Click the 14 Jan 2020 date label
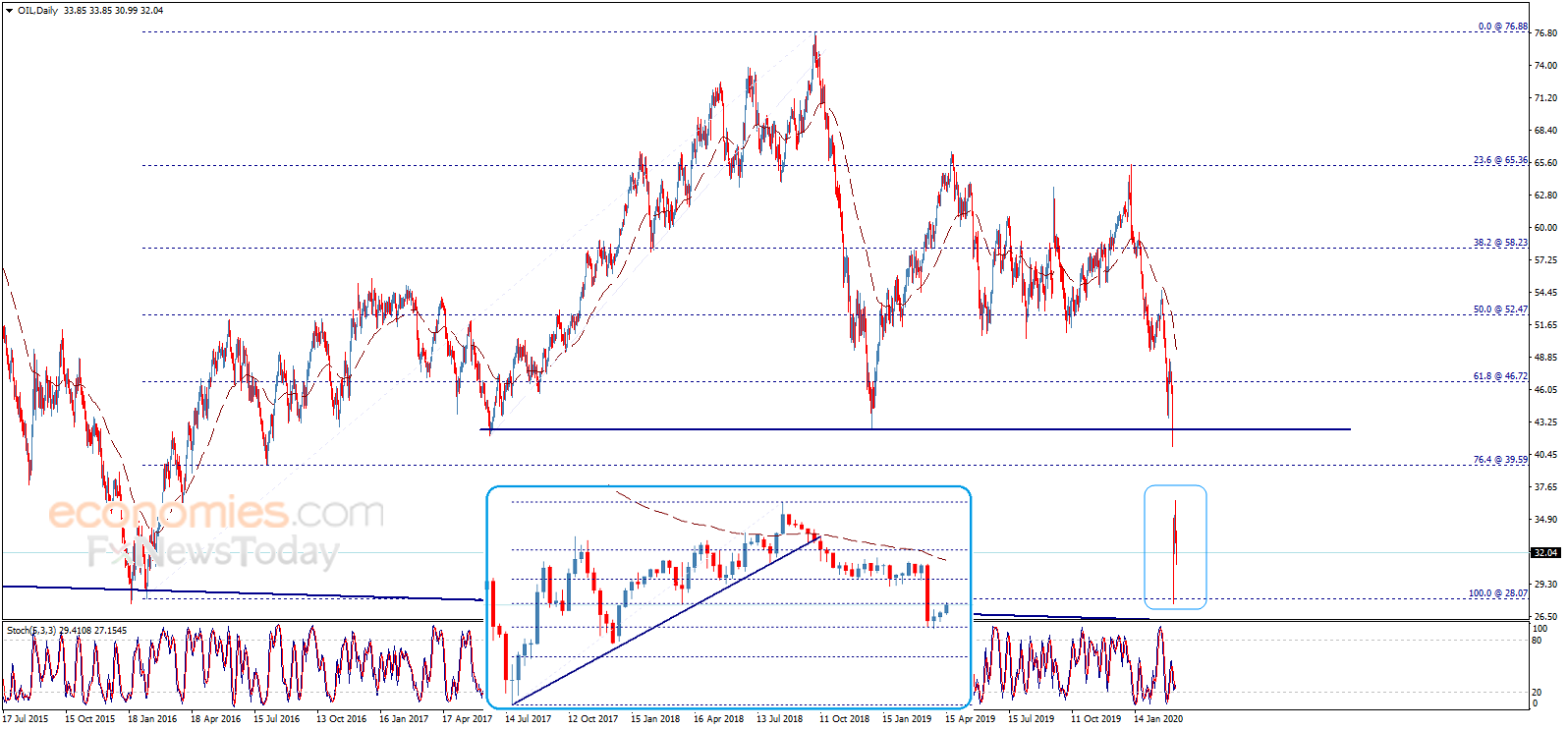 (x=1158, y=719)
